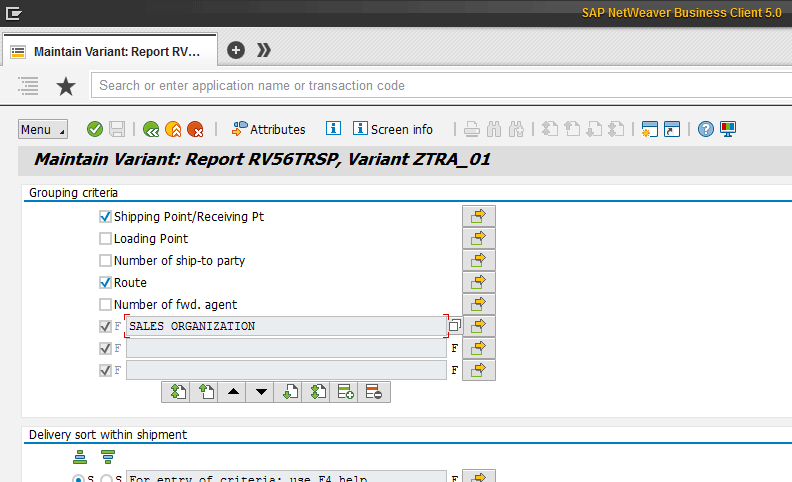Uncheck Shipping Point/Receiving Pt checkbox
The height and width of the screenshot is (482, 792).
(105, 217)
